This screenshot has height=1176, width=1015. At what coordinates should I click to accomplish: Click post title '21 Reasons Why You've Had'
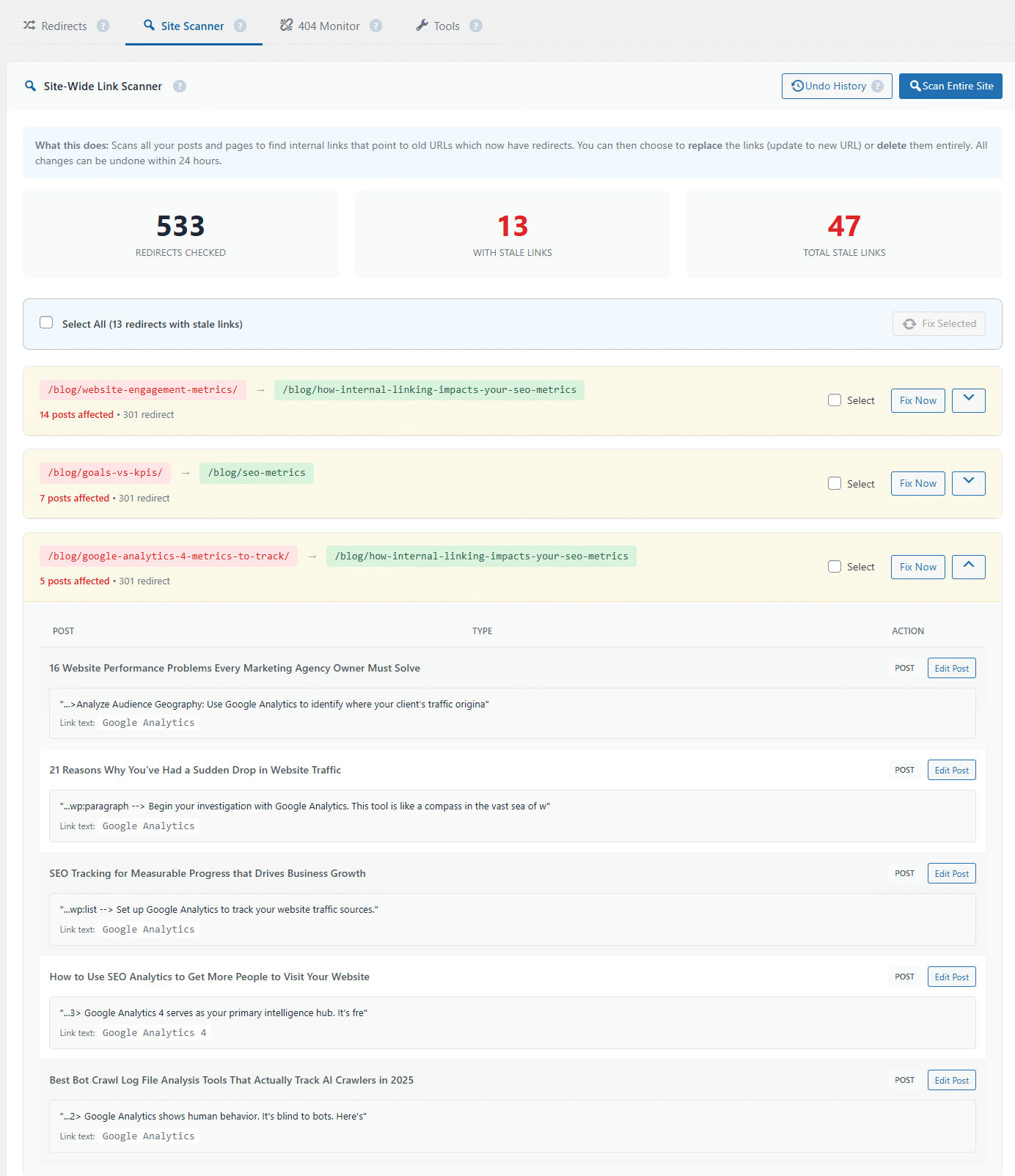point(195,770)
